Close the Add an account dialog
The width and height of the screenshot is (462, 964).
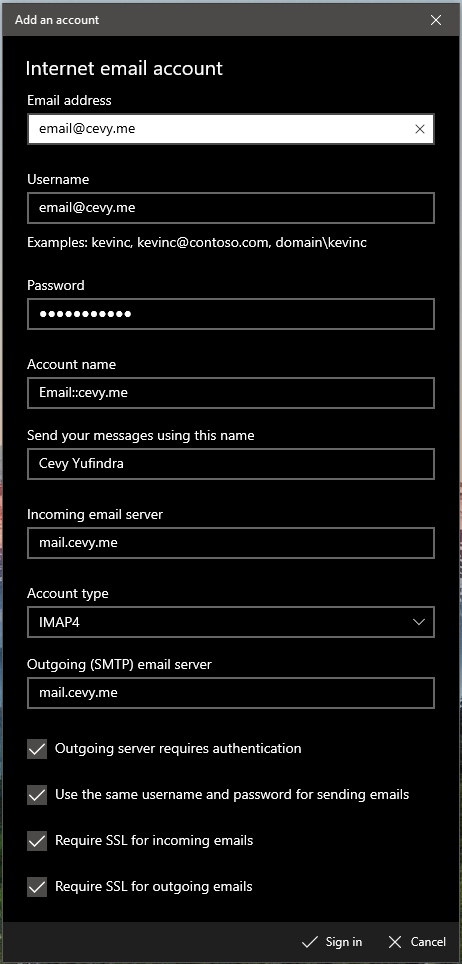[x=436, y=20]
